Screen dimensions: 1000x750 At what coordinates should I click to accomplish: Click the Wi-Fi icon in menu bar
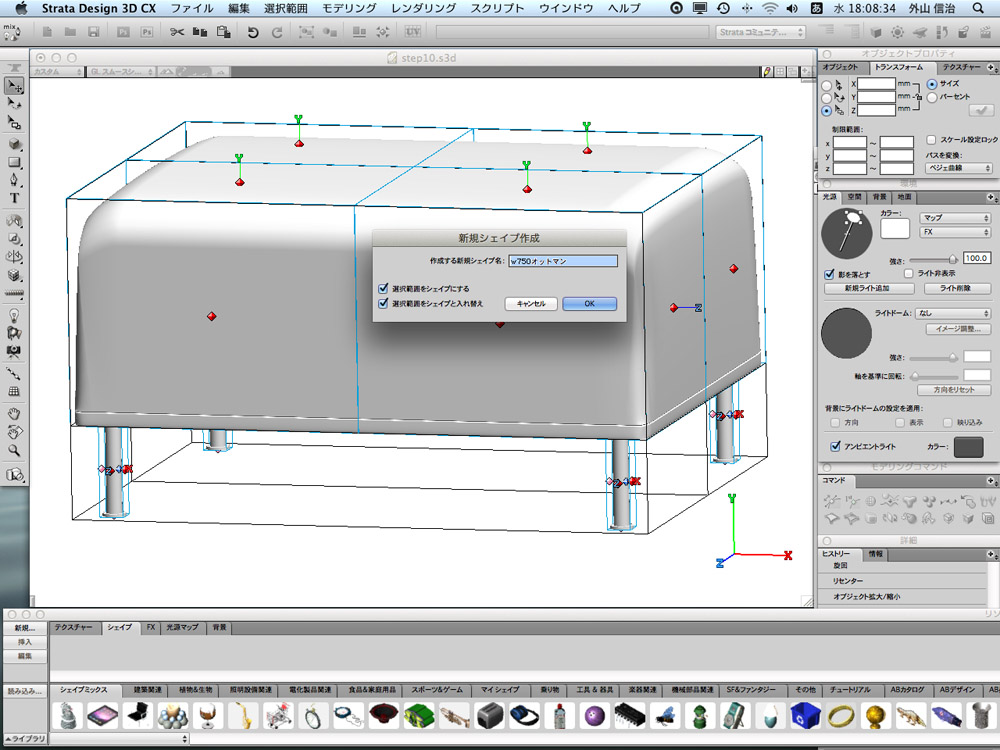coord(770,8)
